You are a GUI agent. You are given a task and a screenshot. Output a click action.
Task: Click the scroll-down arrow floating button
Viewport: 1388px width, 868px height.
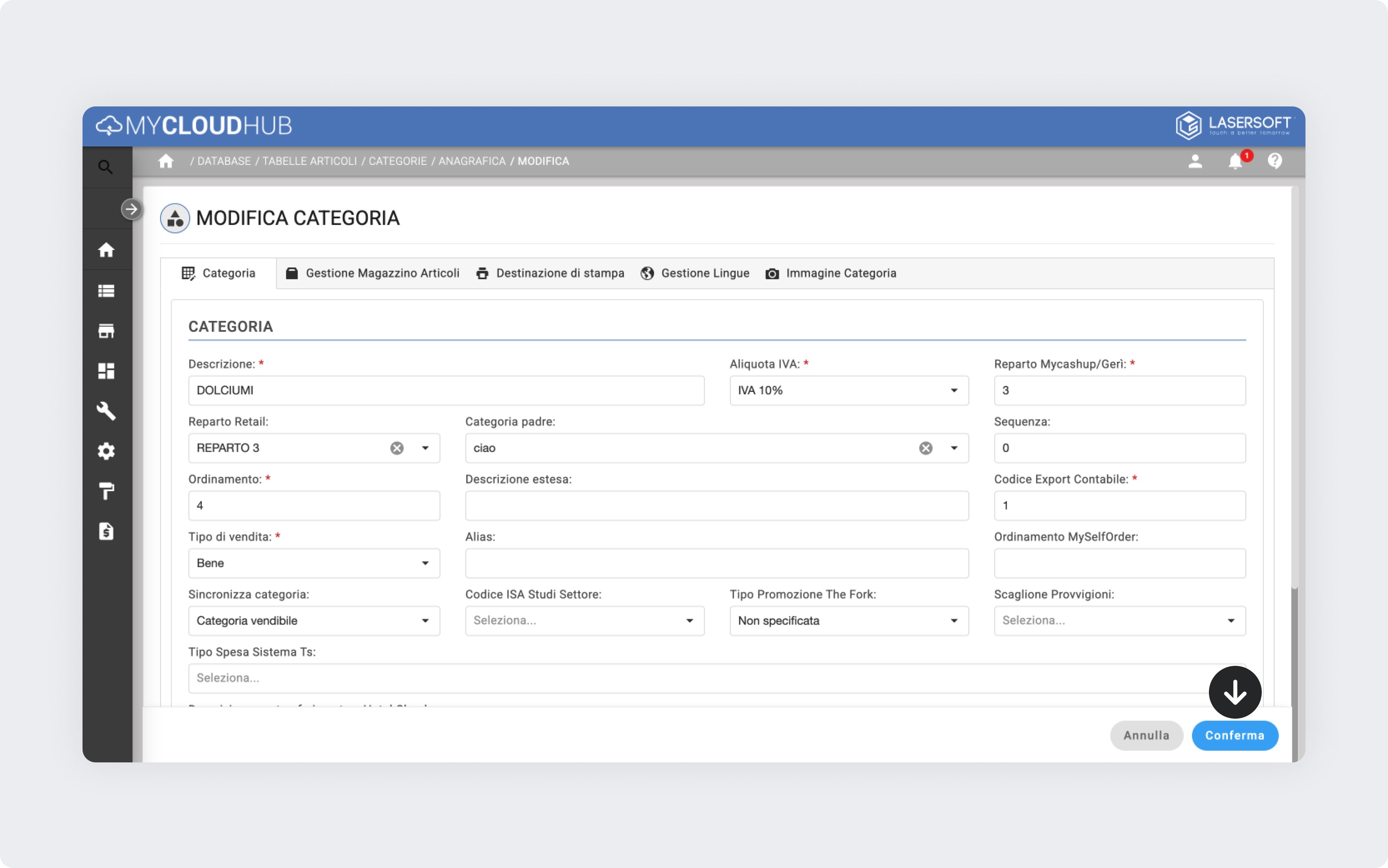1235,692
